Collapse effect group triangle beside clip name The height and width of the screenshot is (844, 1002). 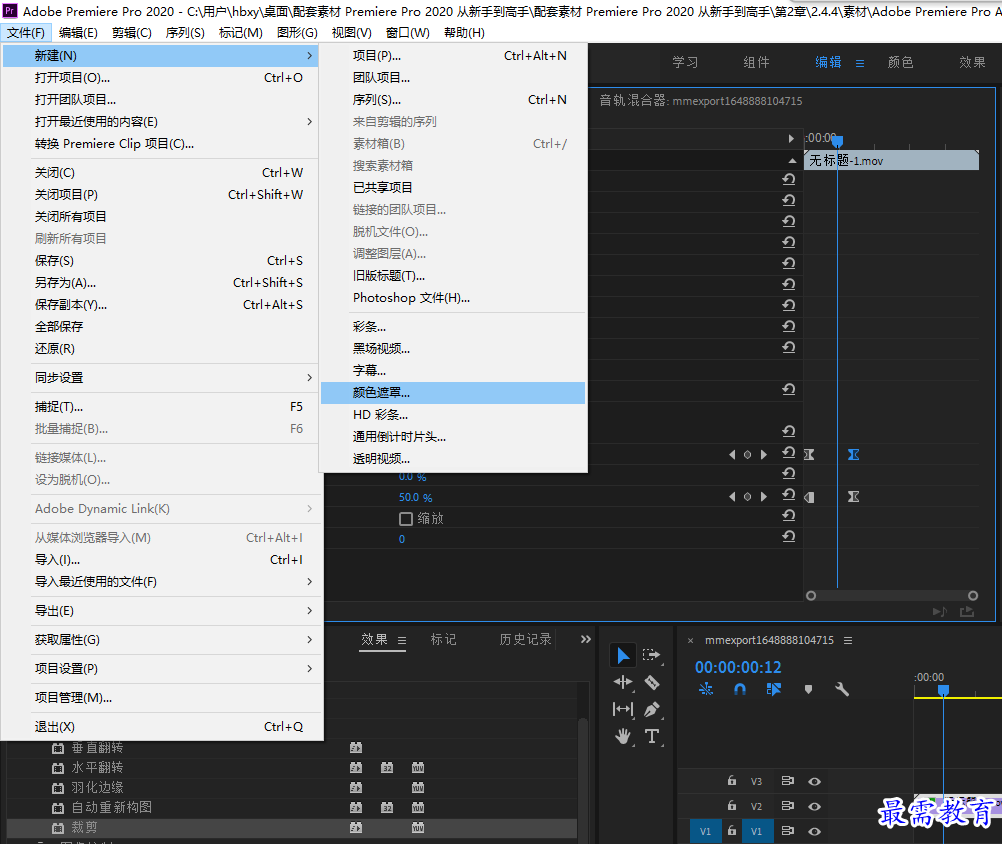[792, 160]
